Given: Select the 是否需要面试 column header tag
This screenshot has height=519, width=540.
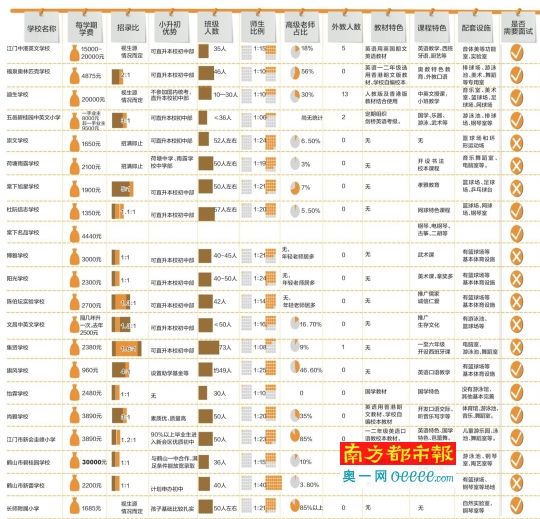Looking at the screenshot, I should click(x=518, y=28).
